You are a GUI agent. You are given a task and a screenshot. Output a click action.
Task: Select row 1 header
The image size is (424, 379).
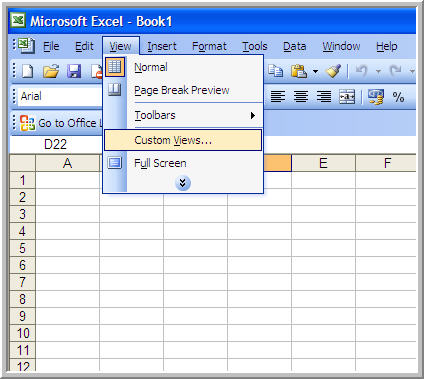(22, 180)
